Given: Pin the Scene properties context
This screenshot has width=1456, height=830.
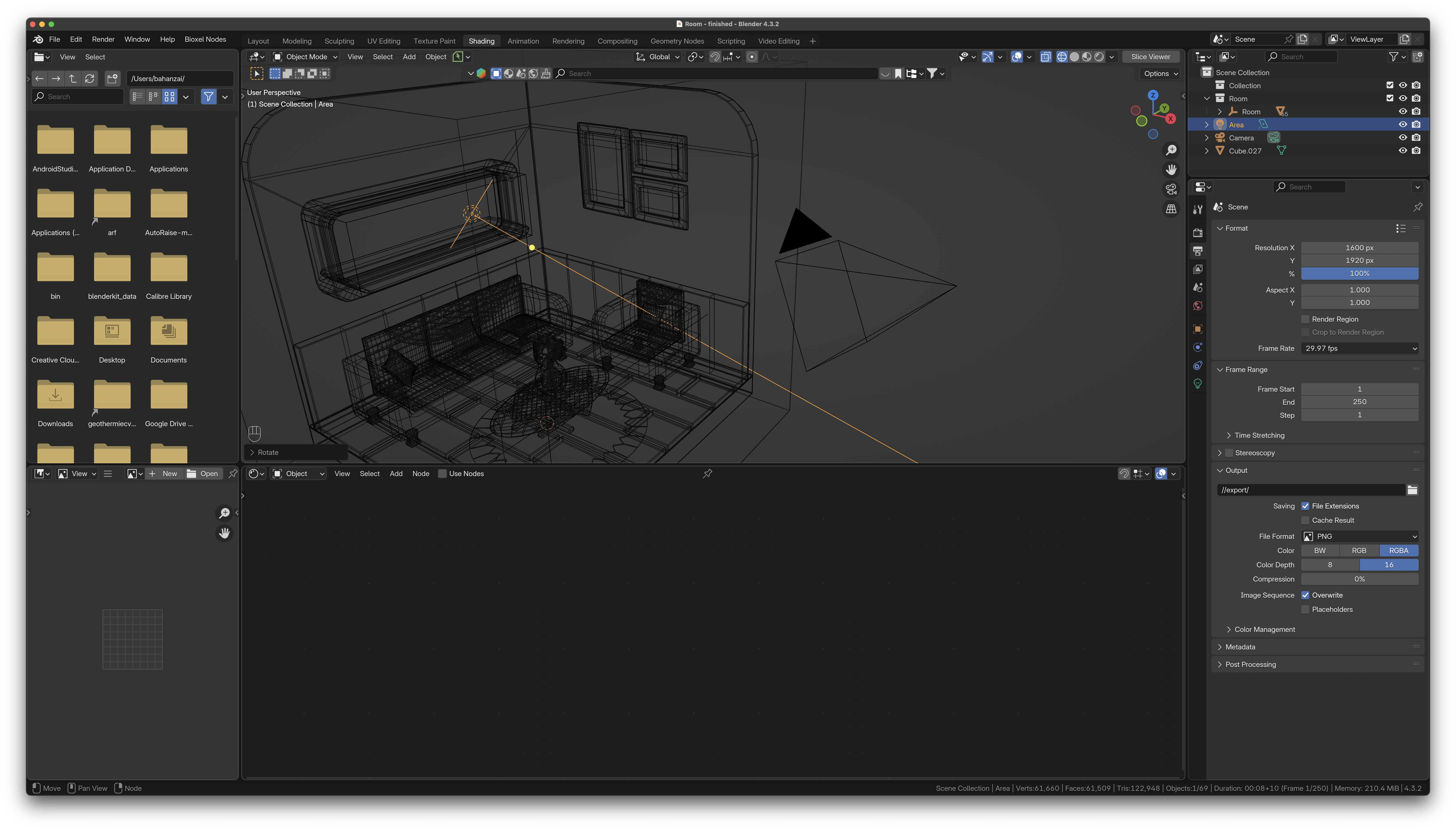Looking at the screenshot, I should [1417, 207].
